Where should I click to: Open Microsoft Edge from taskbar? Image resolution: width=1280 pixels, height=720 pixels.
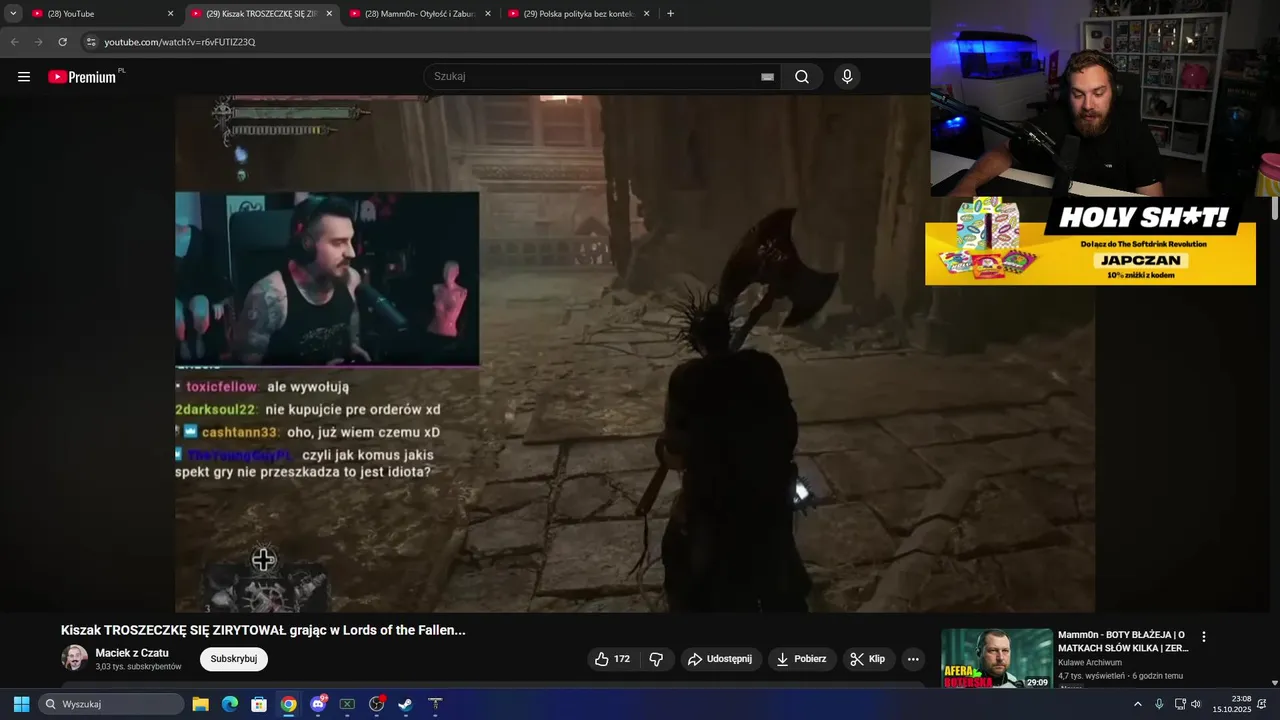tap(229, 704)
